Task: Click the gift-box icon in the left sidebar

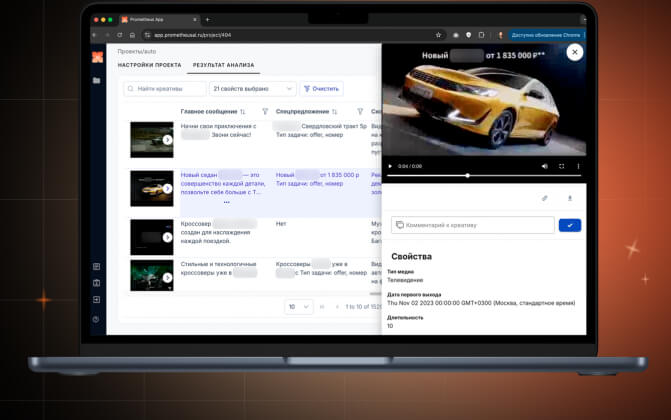Action: [x=97, y=283]
